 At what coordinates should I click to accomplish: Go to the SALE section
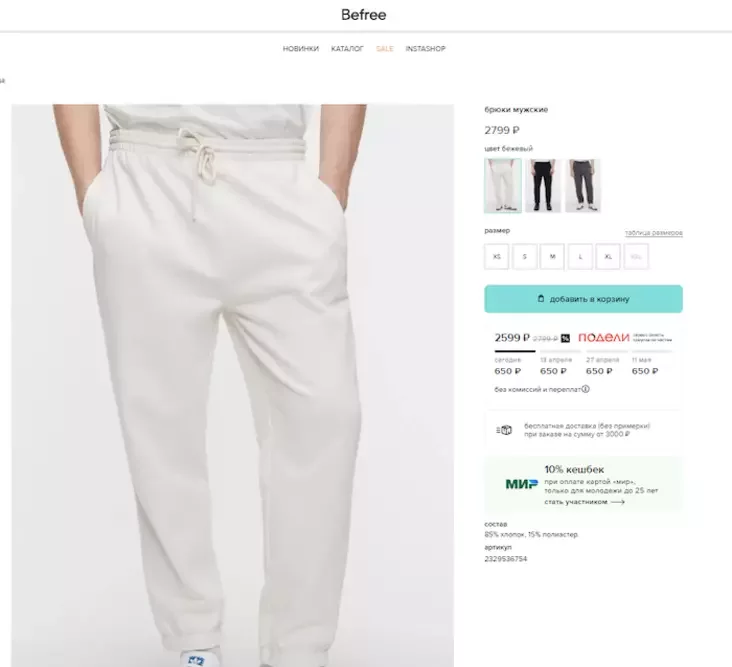[x=385, y=49]
